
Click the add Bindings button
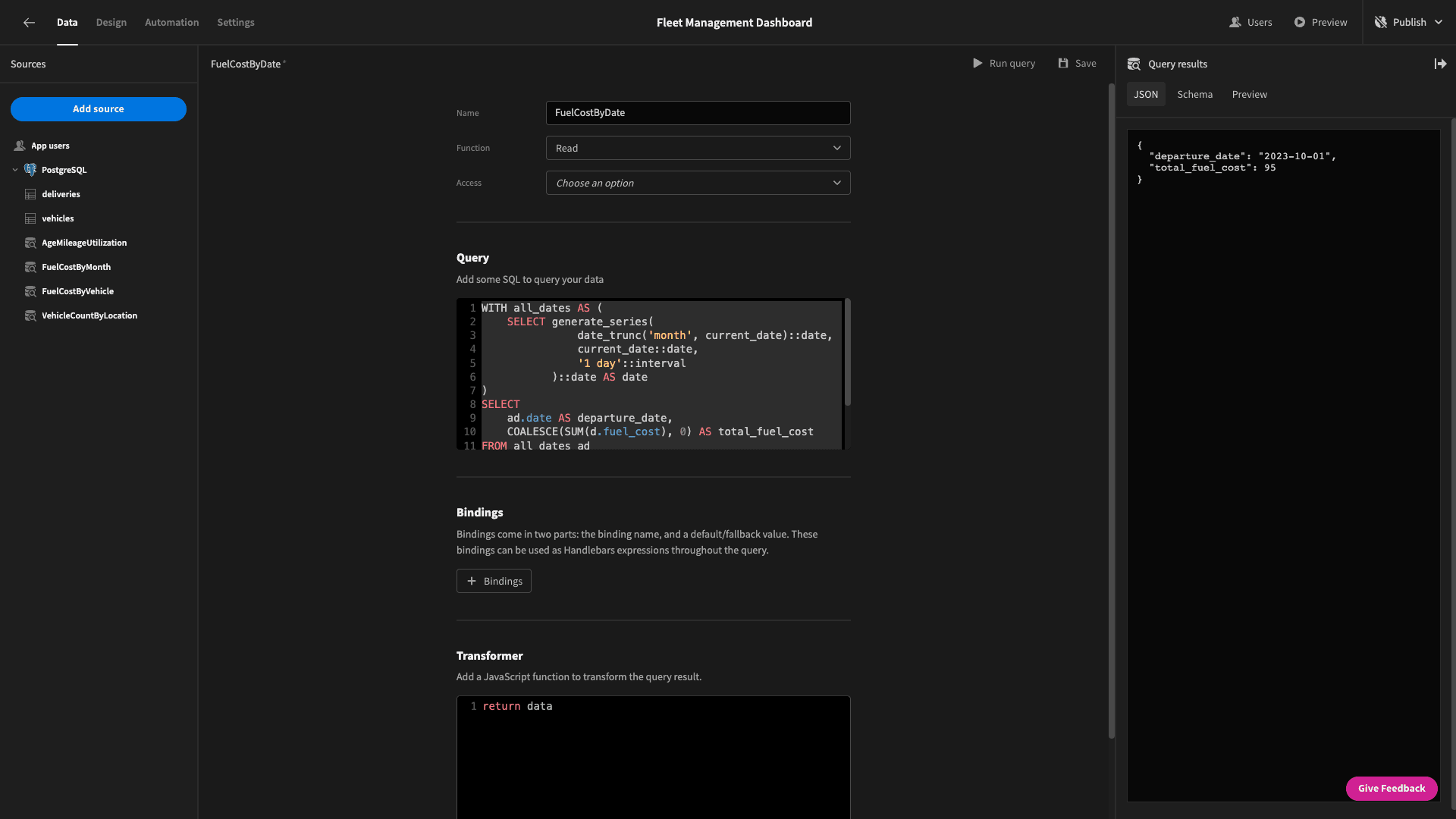494,581
